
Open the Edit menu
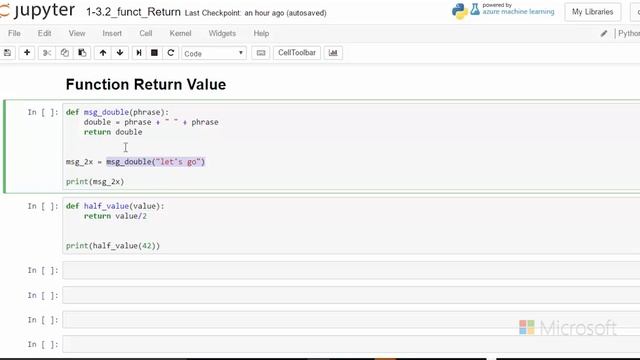tap(44, 33)
